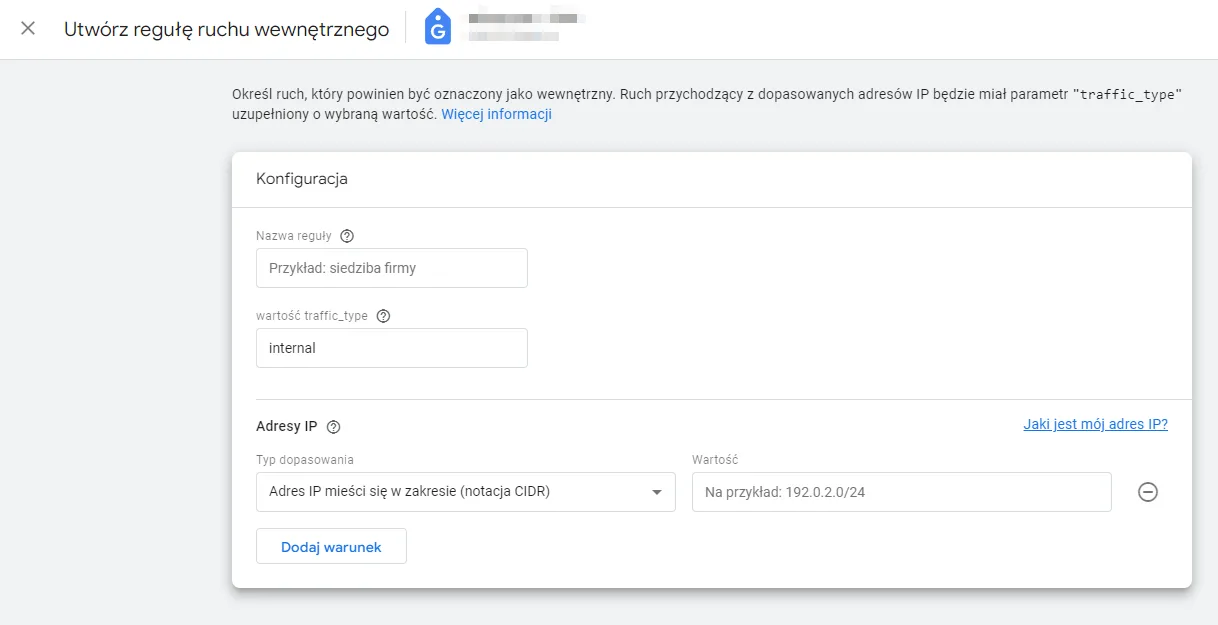Viewport: 1218px width, 625px height.
Task: Remove the IP condition with the minus icon
Action: [x=1148, y=492]
